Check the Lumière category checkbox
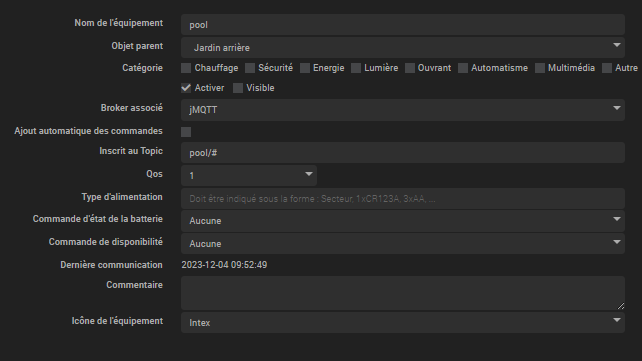Screen dimensions: 642x361 [x=356, y=68]
